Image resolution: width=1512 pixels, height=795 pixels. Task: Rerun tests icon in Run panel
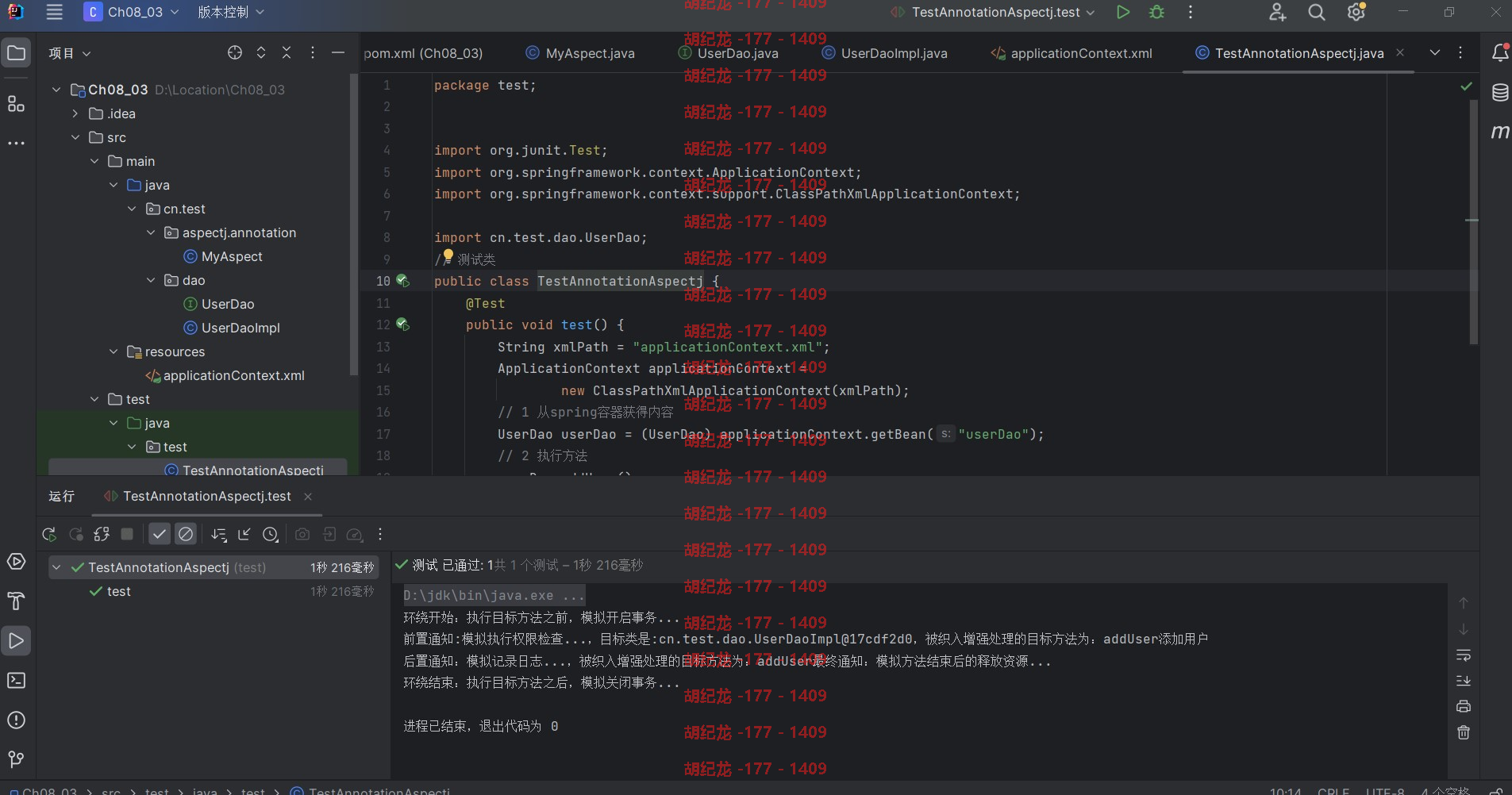click(x=49, y=534)
